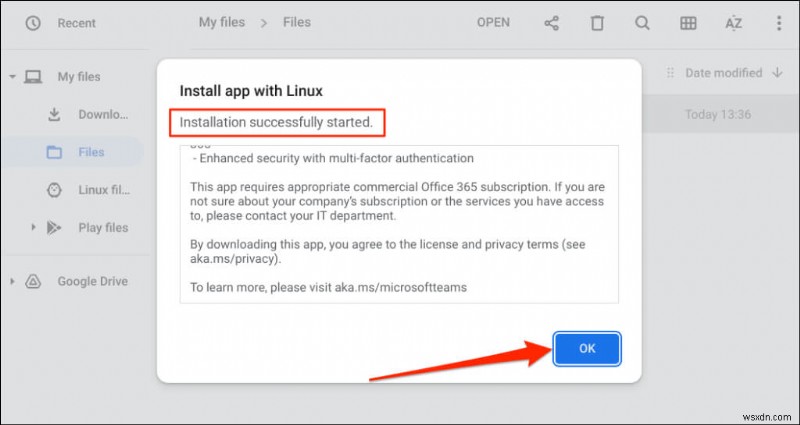Screen dimensions: 800x425
Task: Click the aka.ms/microsoftteams line
Action: tap(329, 287)
